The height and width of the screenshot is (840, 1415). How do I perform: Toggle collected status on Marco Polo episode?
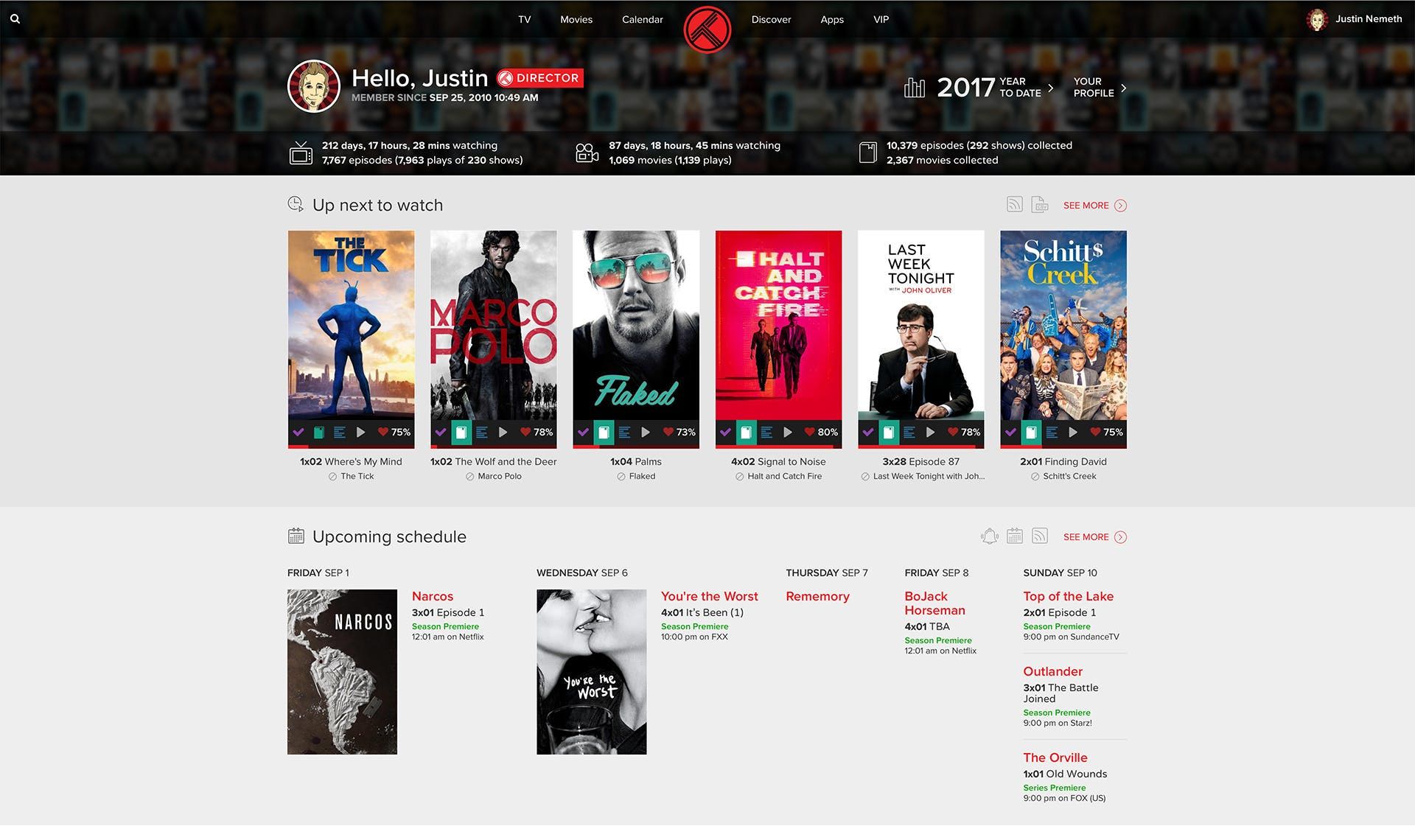click(x=461, y=433)
